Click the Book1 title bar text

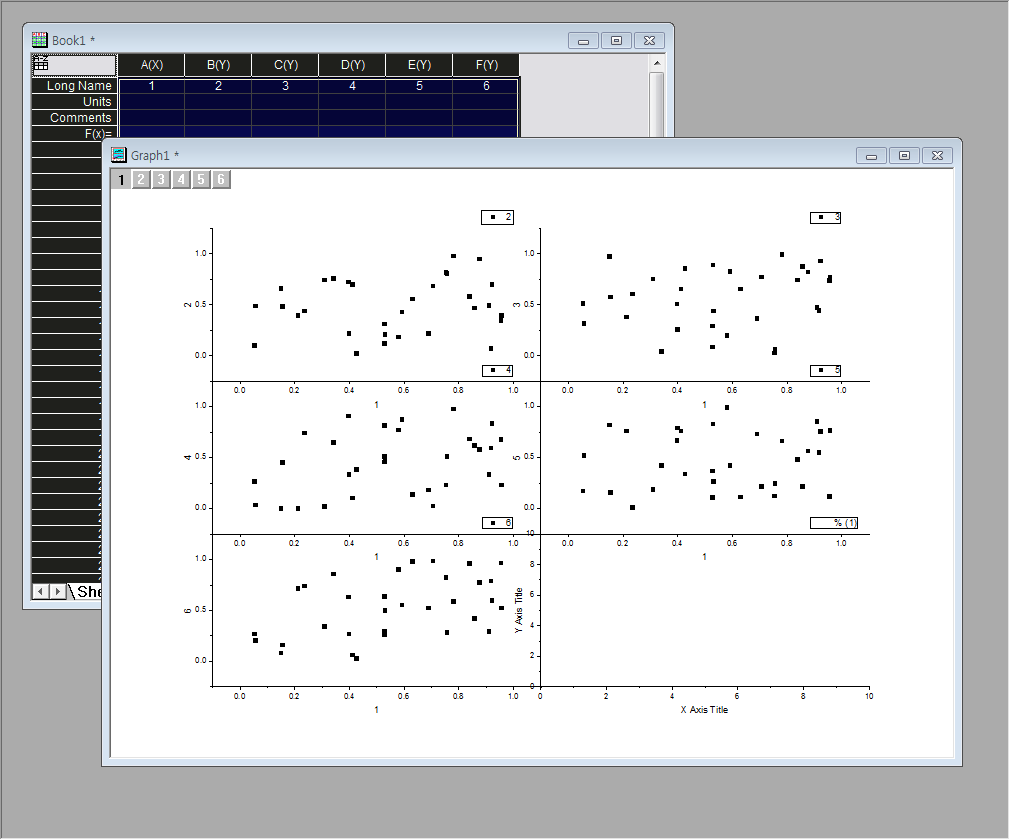pyautogui.click(x=73, y=41)
